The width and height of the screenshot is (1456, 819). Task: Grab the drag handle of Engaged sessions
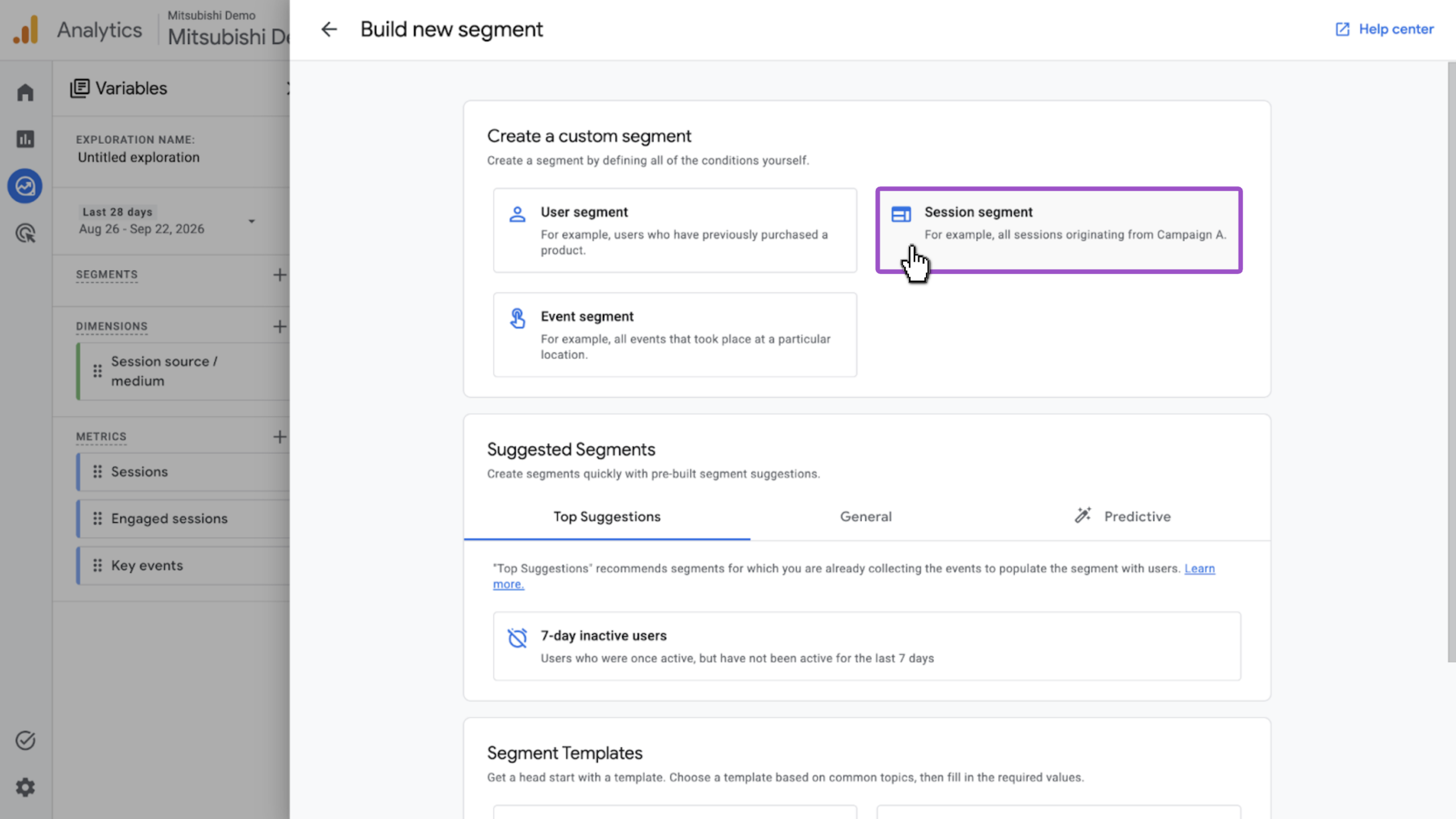tap(97, 519)
